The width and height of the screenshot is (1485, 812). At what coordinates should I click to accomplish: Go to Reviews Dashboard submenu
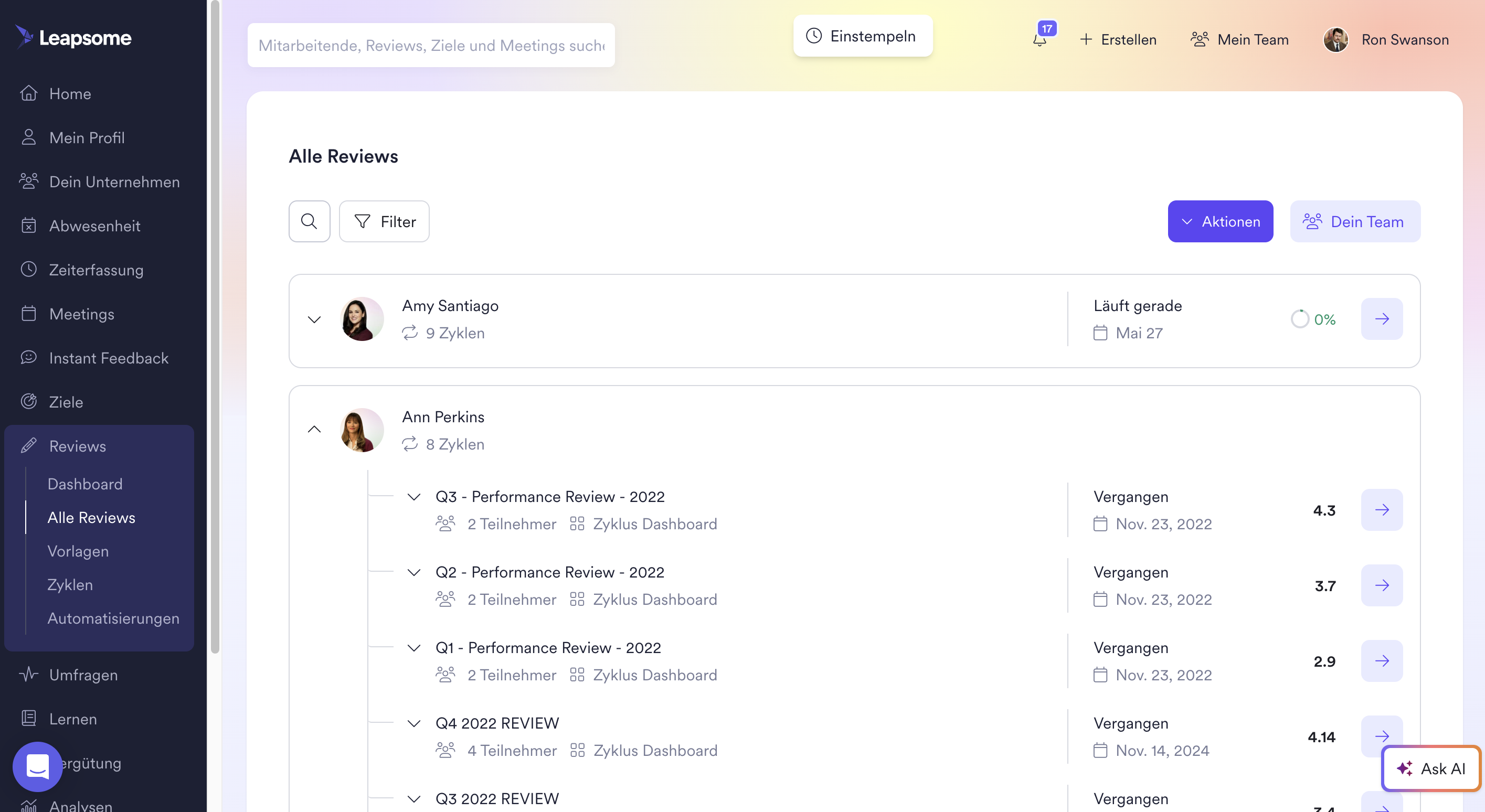click(86, 484)
